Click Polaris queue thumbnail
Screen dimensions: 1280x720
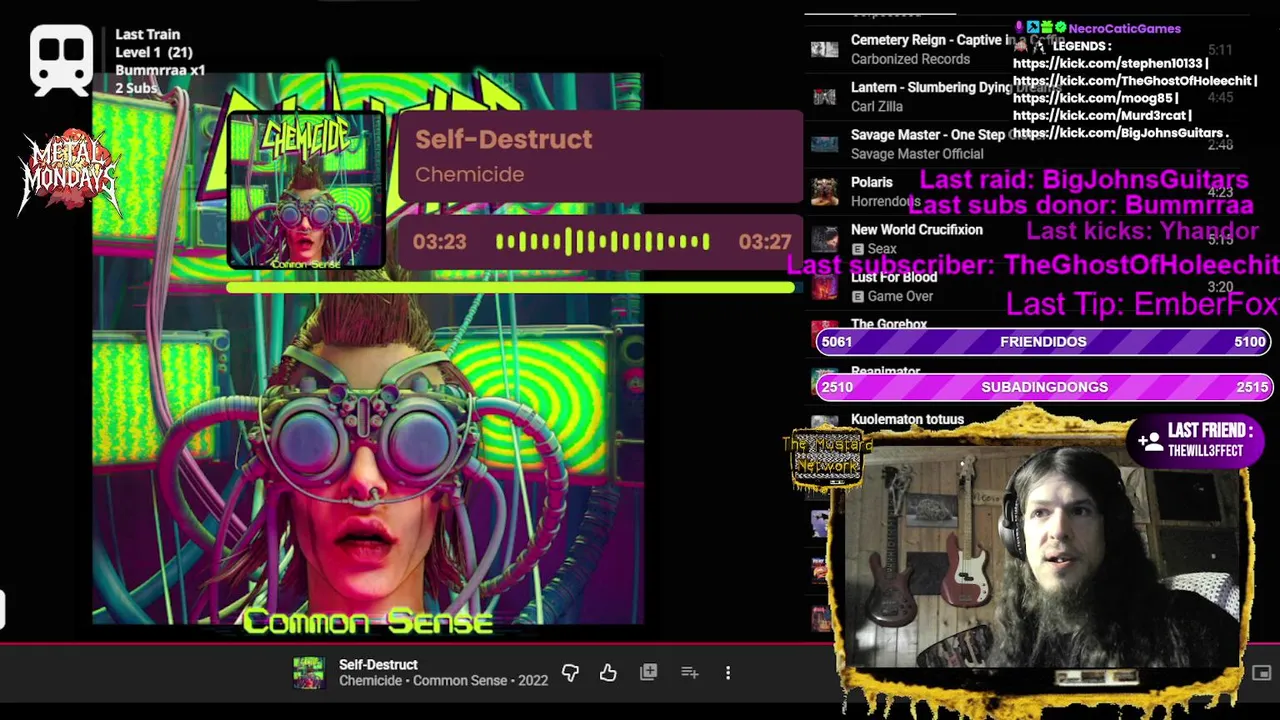[824, 190]
